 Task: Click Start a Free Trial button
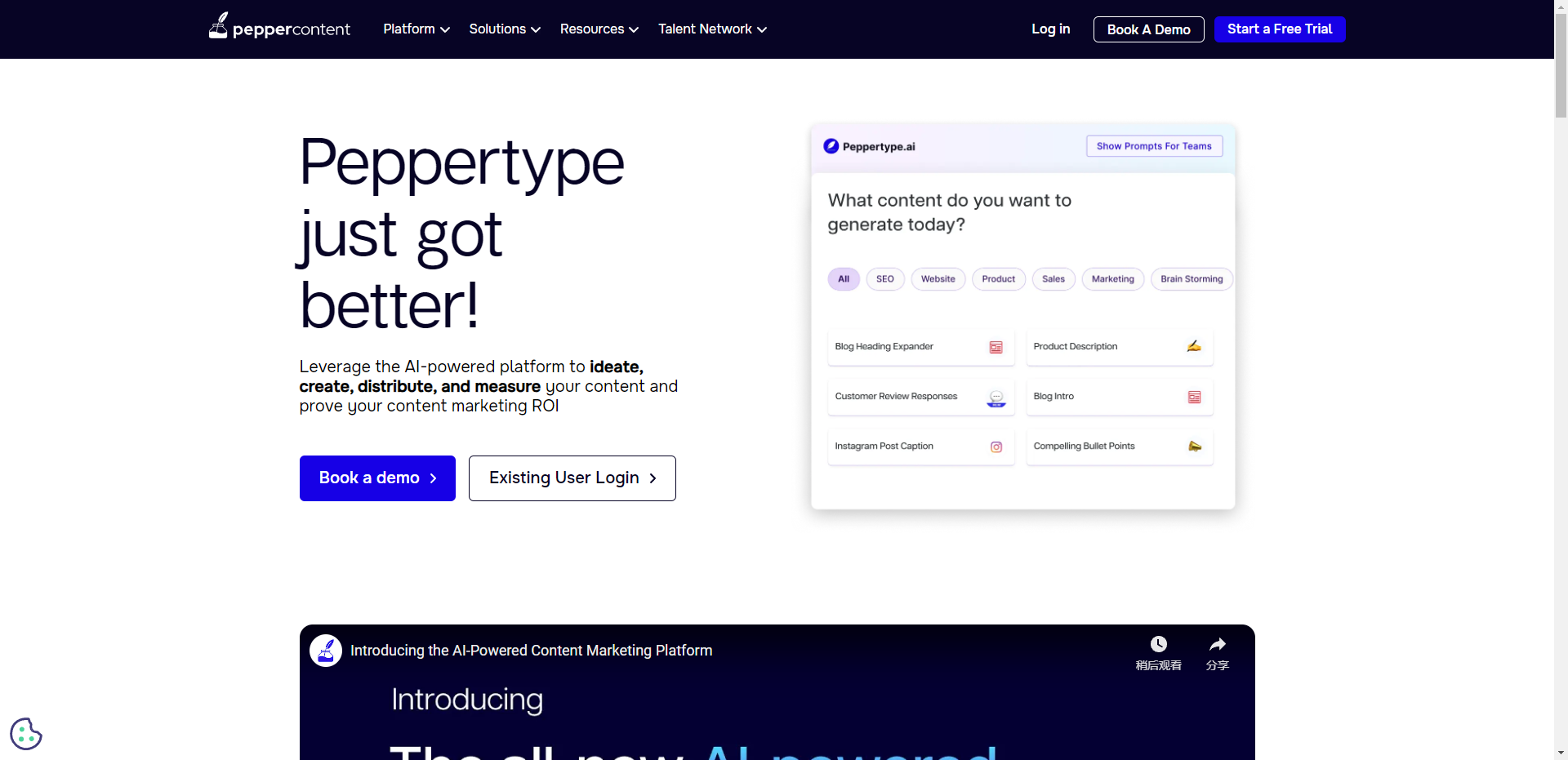(x=1280, y=29)
